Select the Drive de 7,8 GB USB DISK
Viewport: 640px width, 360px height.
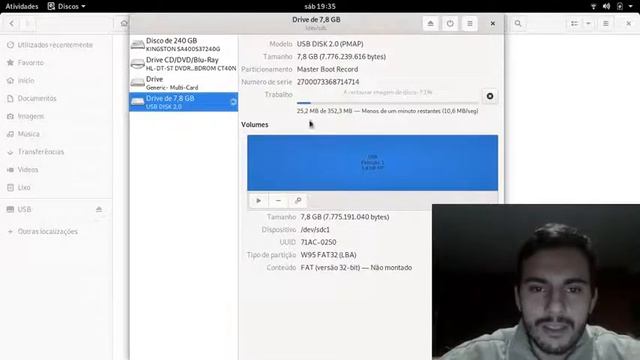(183, 102)
